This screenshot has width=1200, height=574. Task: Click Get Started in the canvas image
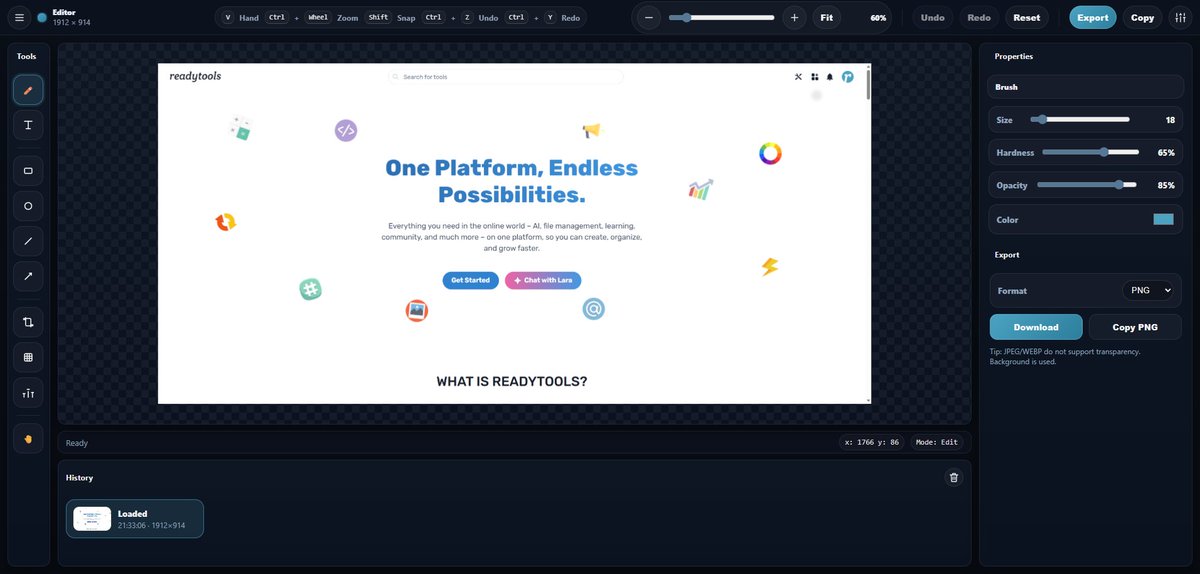(x=470, y=280)
